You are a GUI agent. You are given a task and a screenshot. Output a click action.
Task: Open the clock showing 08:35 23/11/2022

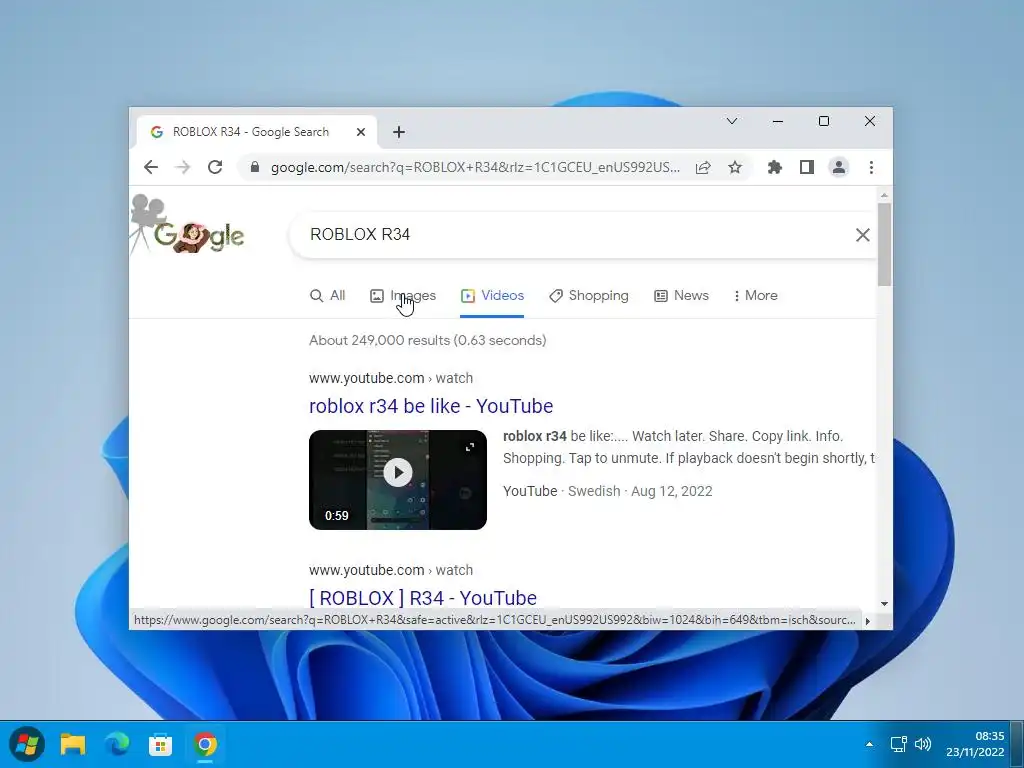click(x=975, y=744)
